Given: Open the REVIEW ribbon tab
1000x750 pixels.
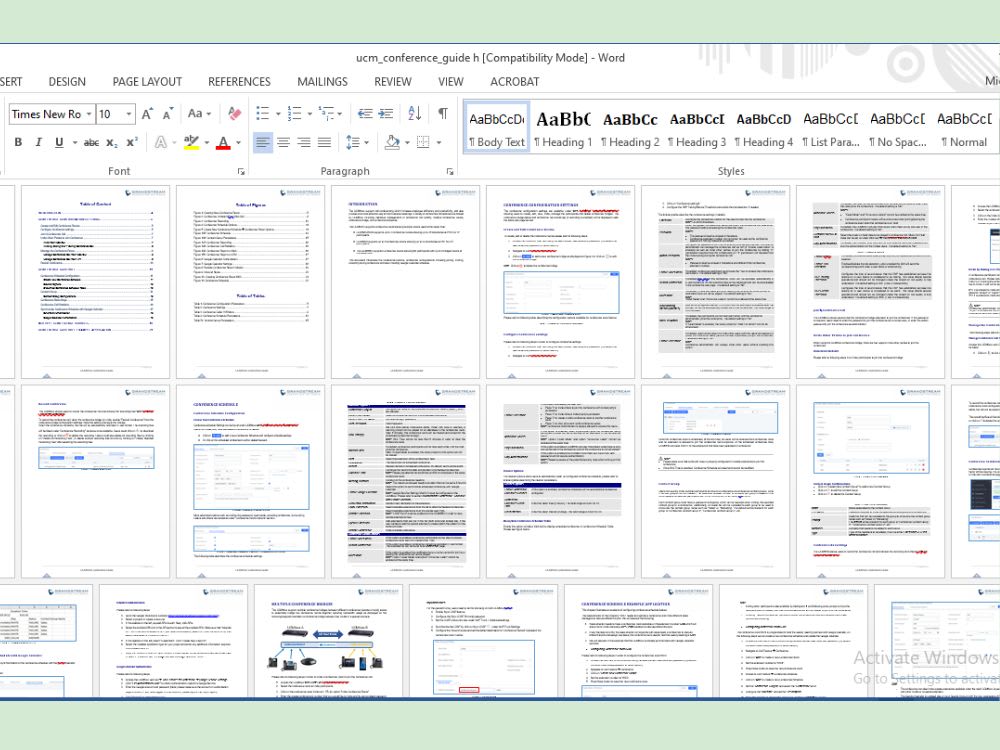Looking at the screenshot, I should (392, 82).
